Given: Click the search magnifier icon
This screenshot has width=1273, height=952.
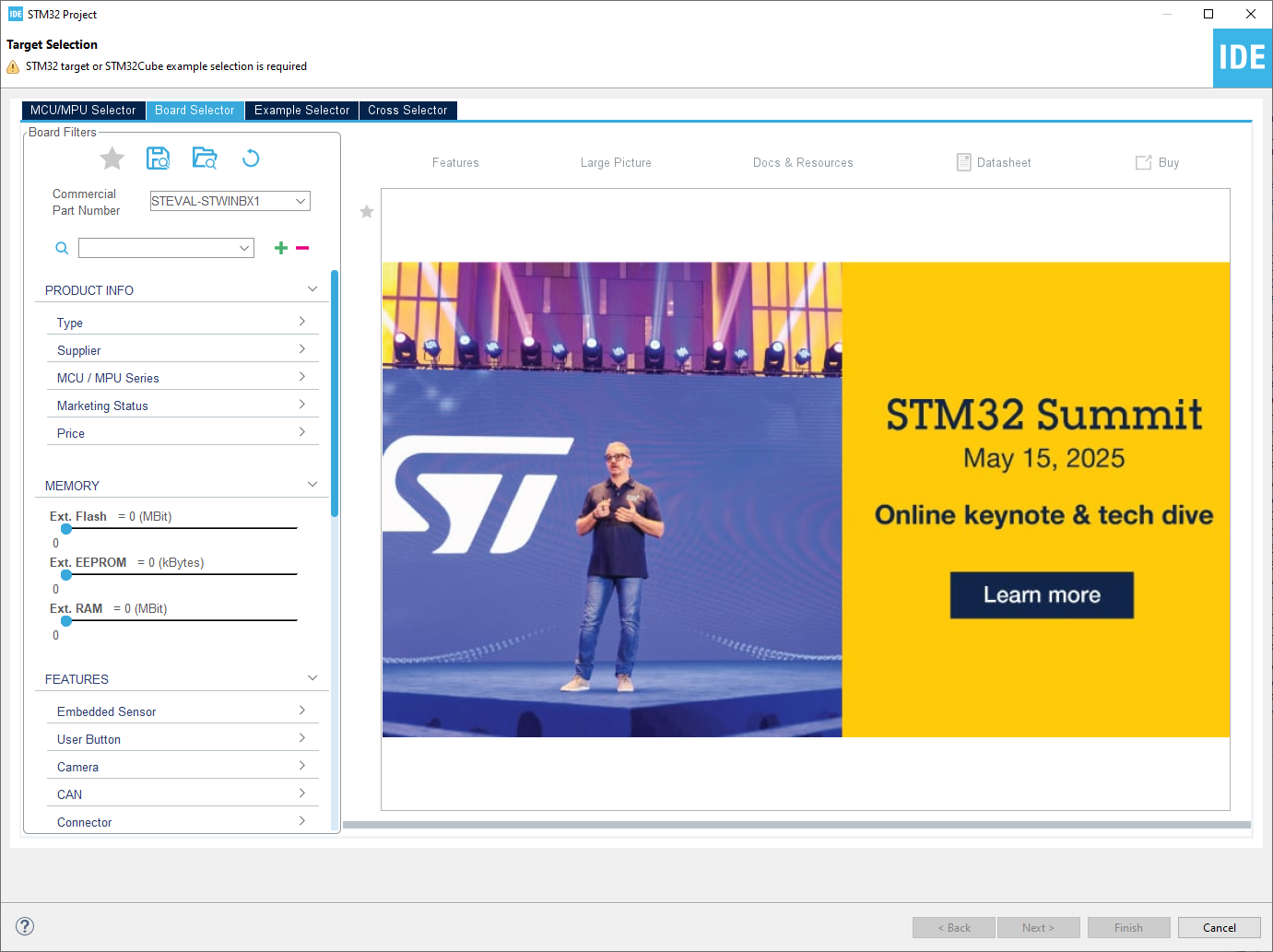Looking at the screenshot, I should (61, 247).
